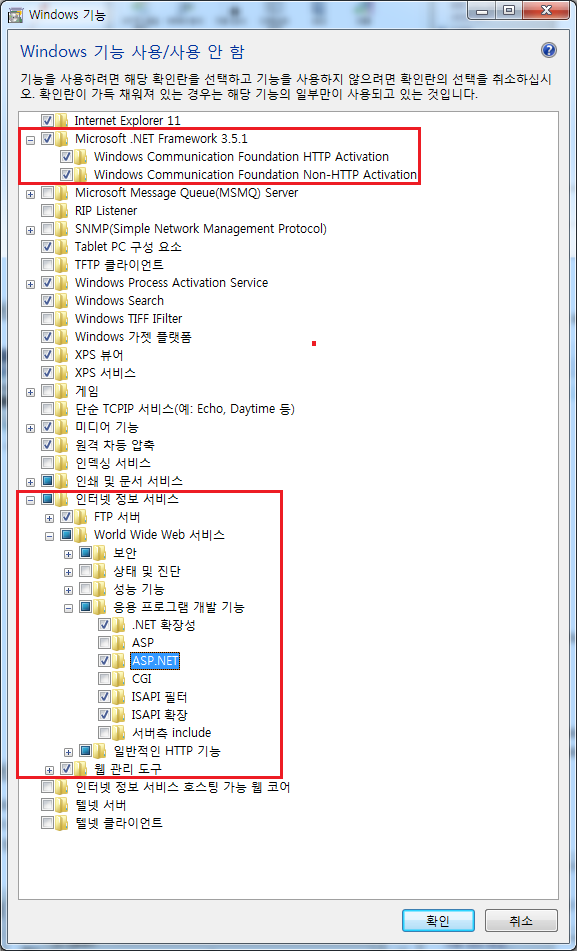Select the Tablet PC 구성 요소 item
This screenshot has height=951, width=577.
(x=128, y=246)
